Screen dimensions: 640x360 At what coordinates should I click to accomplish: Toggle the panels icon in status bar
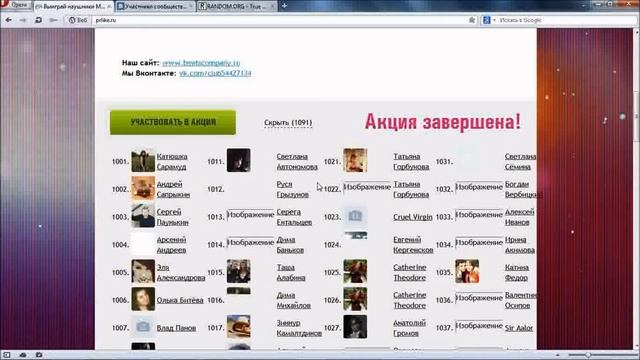point(7,355)
